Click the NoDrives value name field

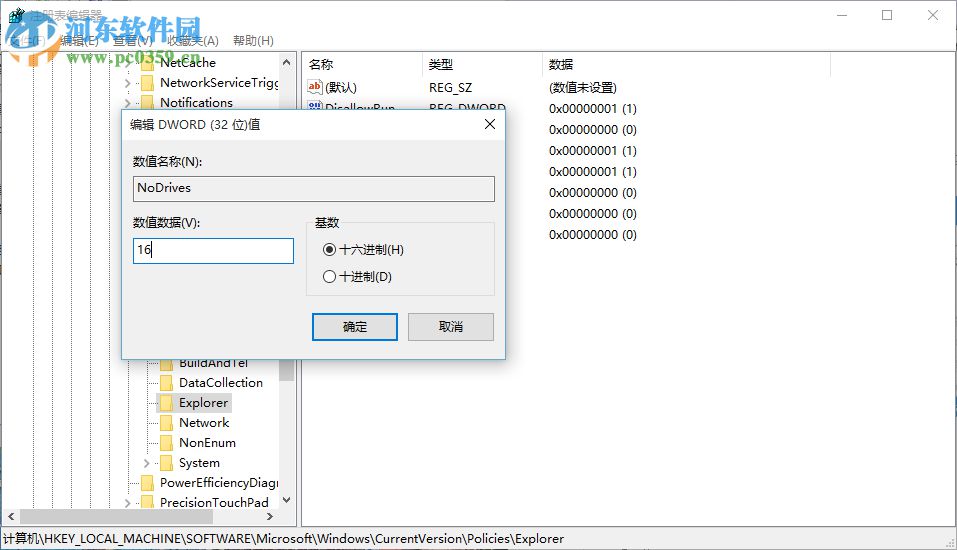click(x=314, y=189)
